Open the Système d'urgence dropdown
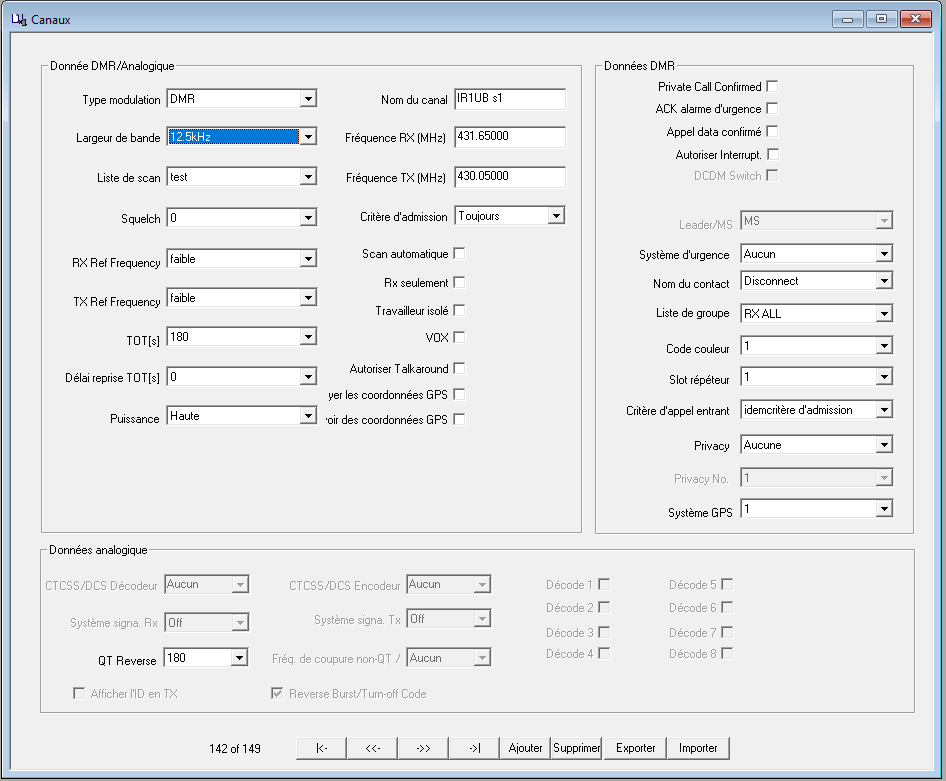Viewport: 946px width, 781px height. coord(884,254)
